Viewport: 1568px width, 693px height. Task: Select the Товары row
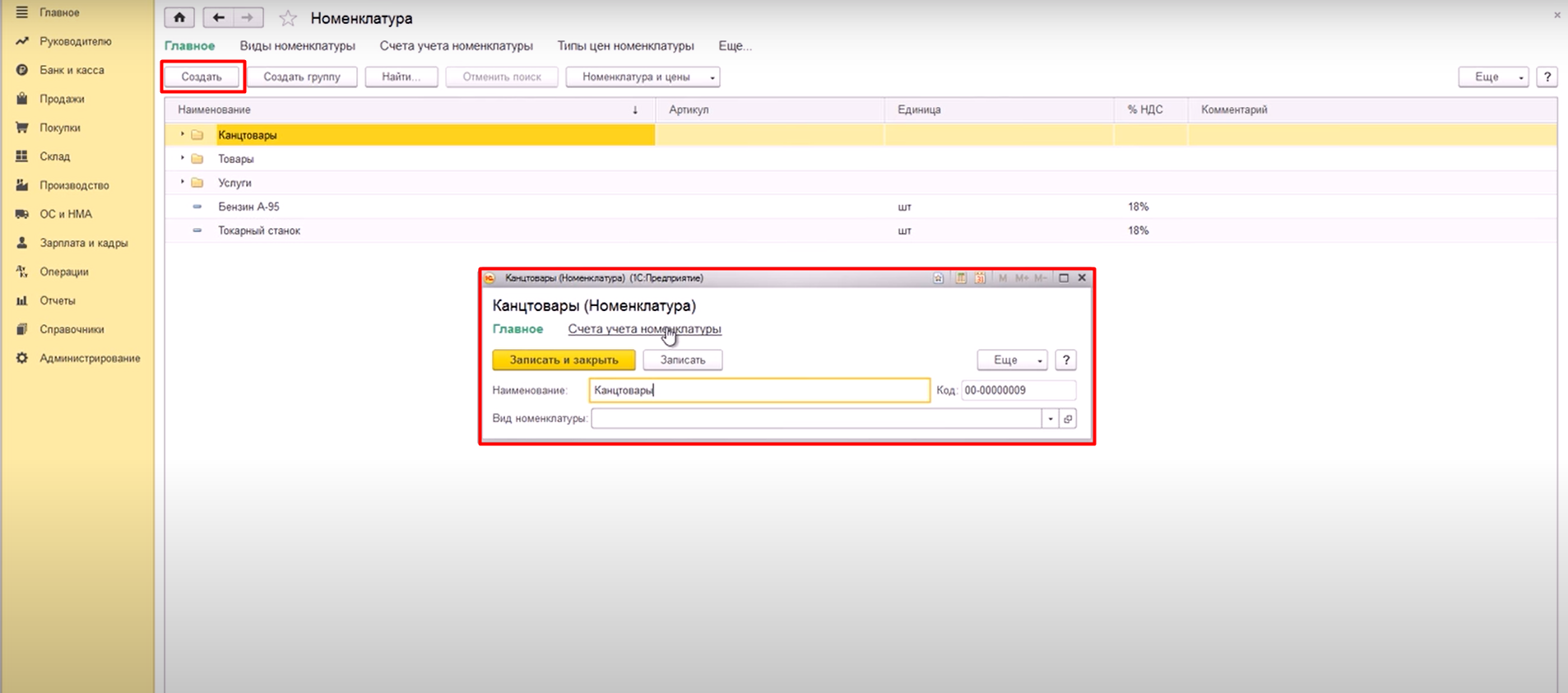[861, 159]
